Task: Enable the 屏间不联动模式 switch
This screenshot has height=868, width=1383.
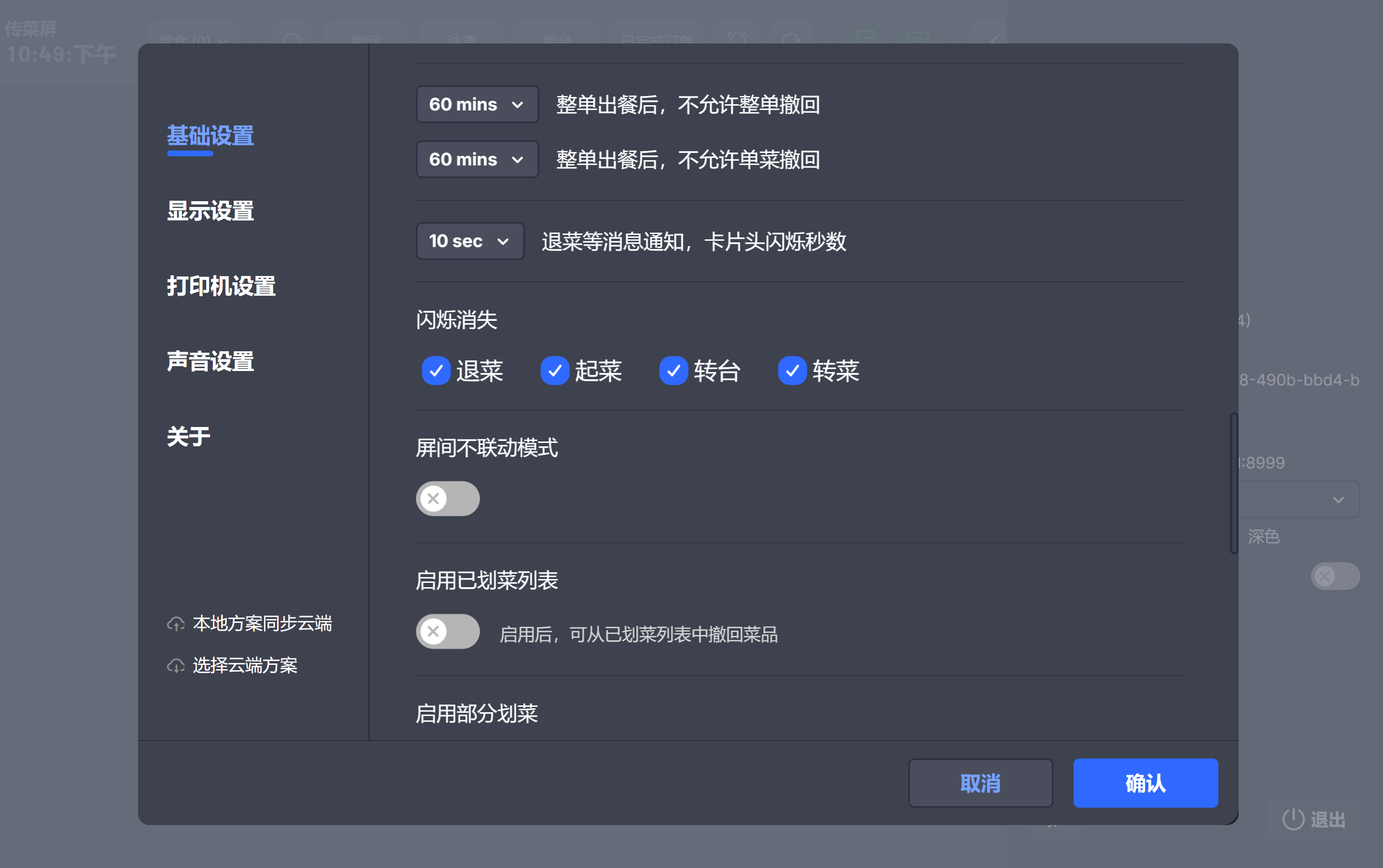Action: tap(448, 499)
